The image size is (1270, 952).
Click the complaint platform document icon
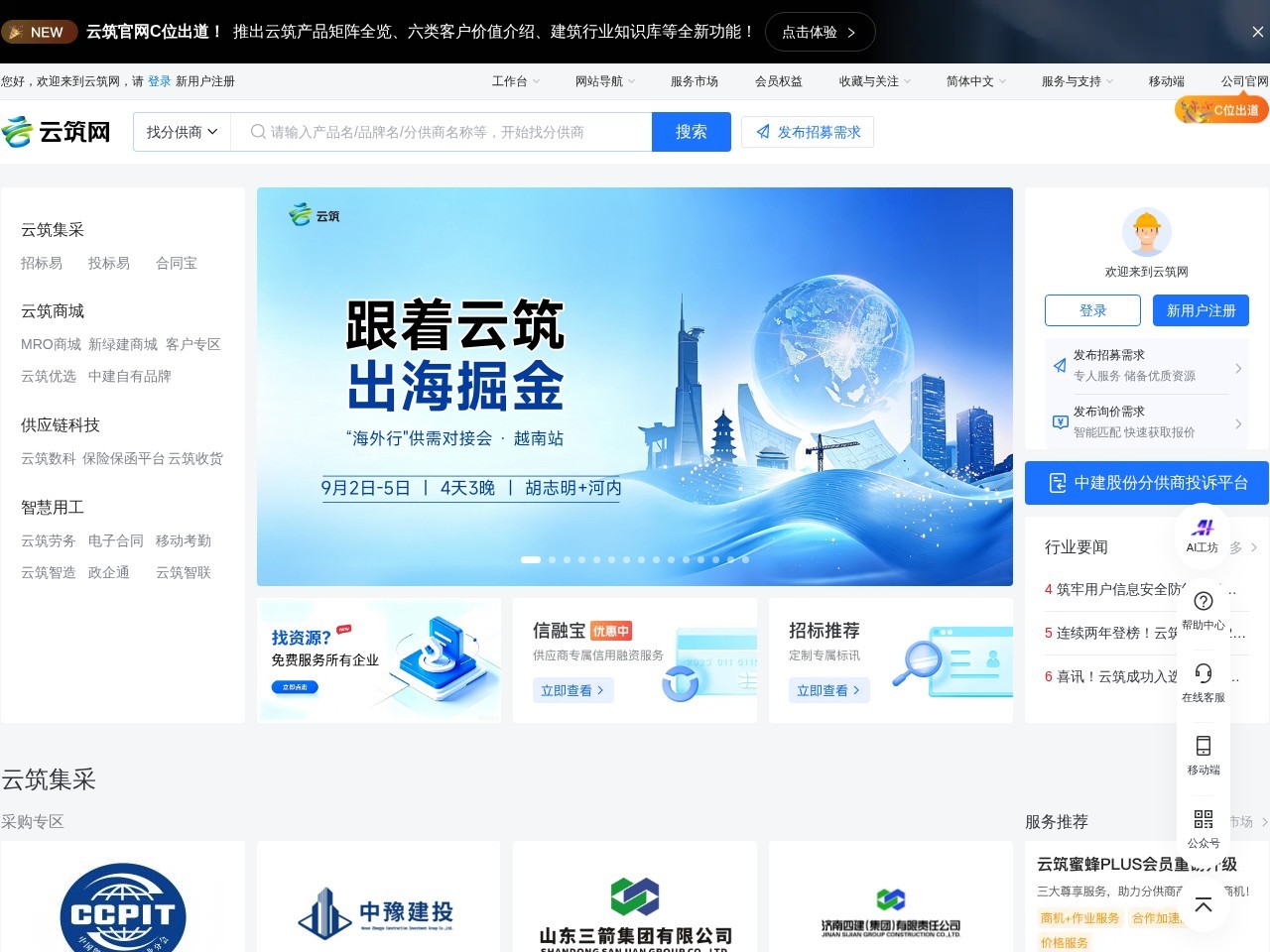1058,483
